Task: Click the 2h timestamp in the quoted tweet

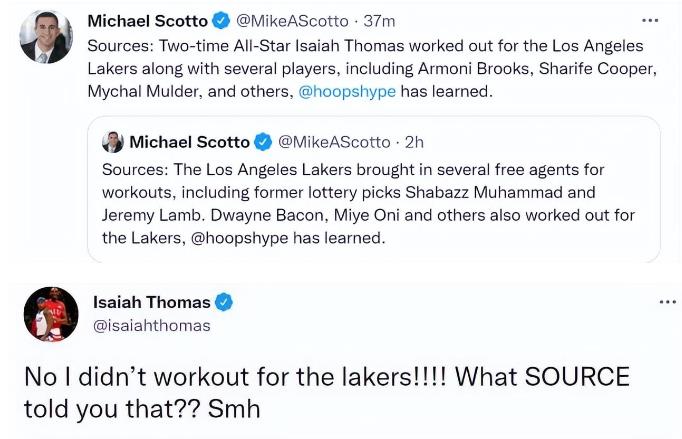Action: click(x=414, y=142)
